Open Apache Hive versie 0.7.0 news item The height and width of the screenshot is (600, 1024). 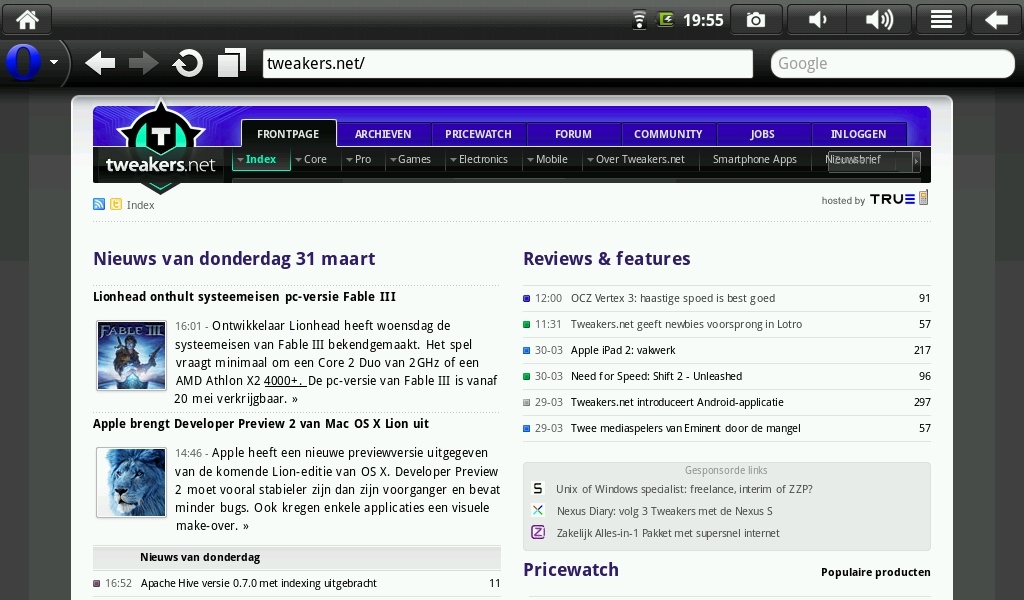click(259, 583)
